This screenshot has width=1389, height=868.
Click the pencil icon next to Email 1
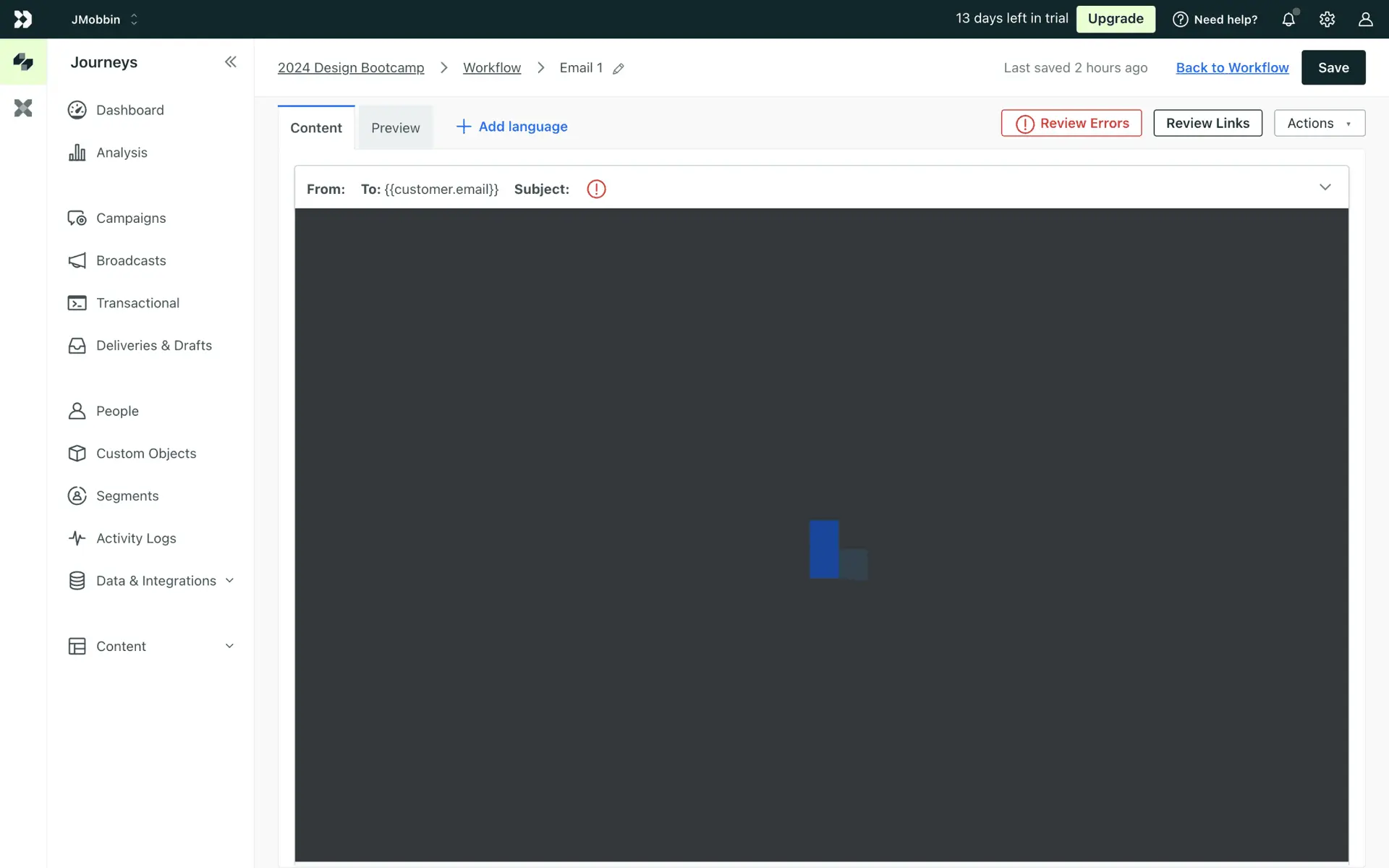tap(618, 69)
